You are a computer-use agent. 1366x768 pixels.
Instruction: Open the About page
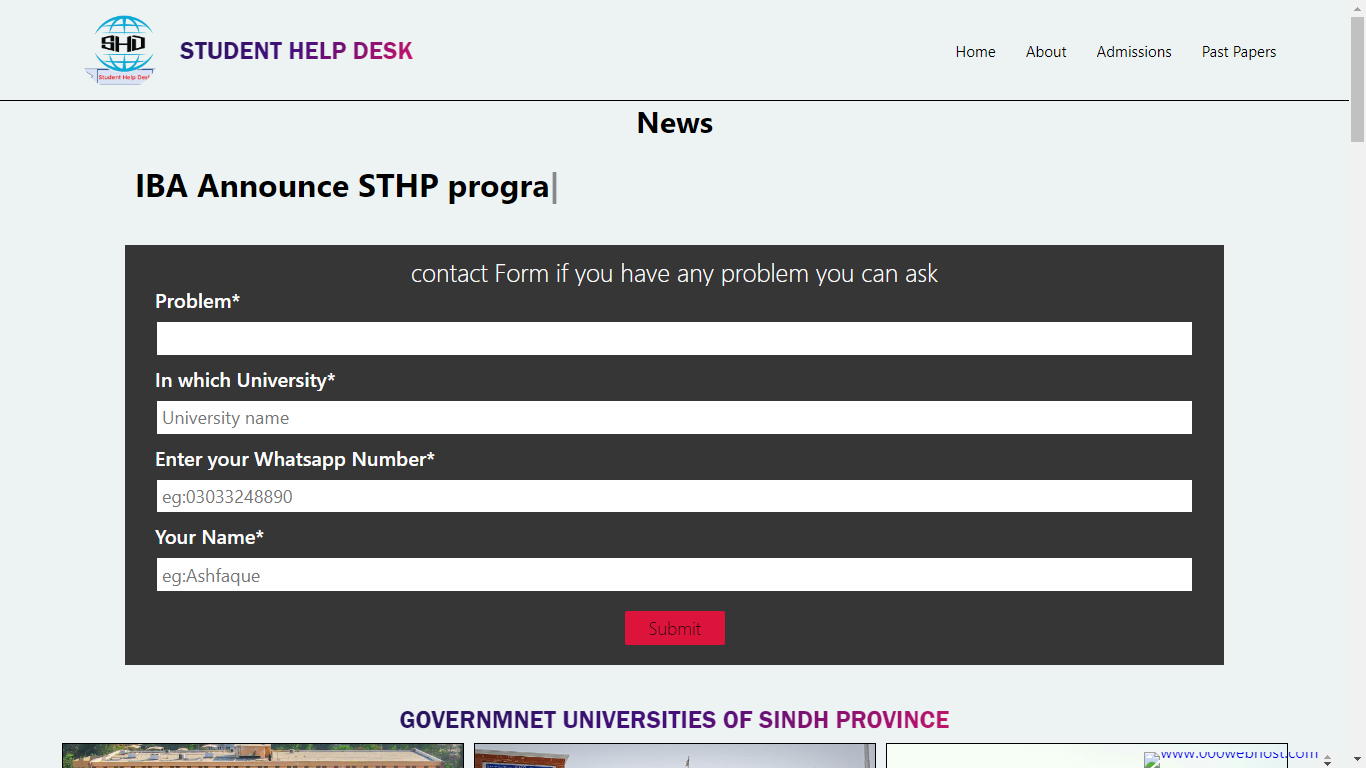[x=1046, y=51]
